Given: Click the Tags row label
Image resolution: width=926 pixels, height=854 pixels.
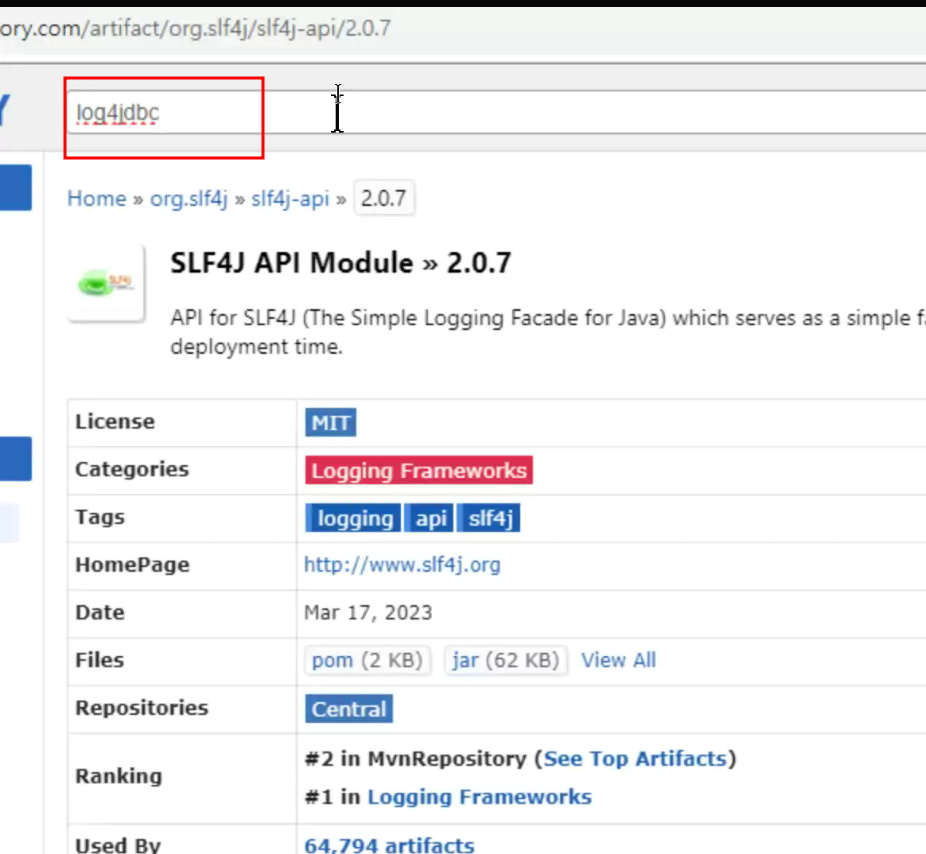Looking at the screenshot, I should [x=100, y=517].
